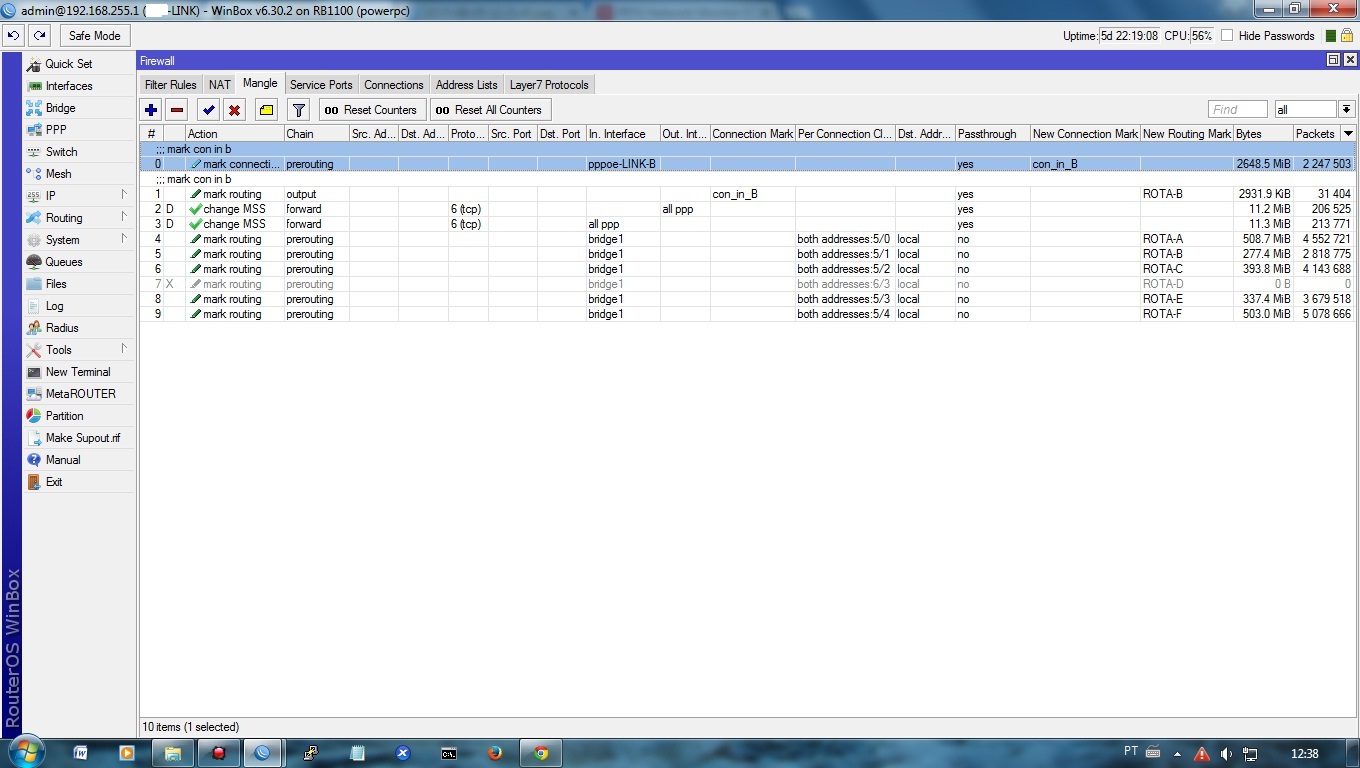This screenshot has height=768, width=1360.
Task: Open the Connections tab
Action: pos(394,85)
